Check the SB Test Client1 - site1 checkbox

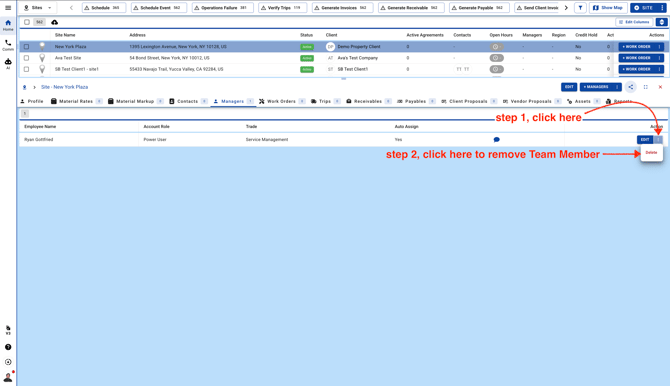(26, 69)
